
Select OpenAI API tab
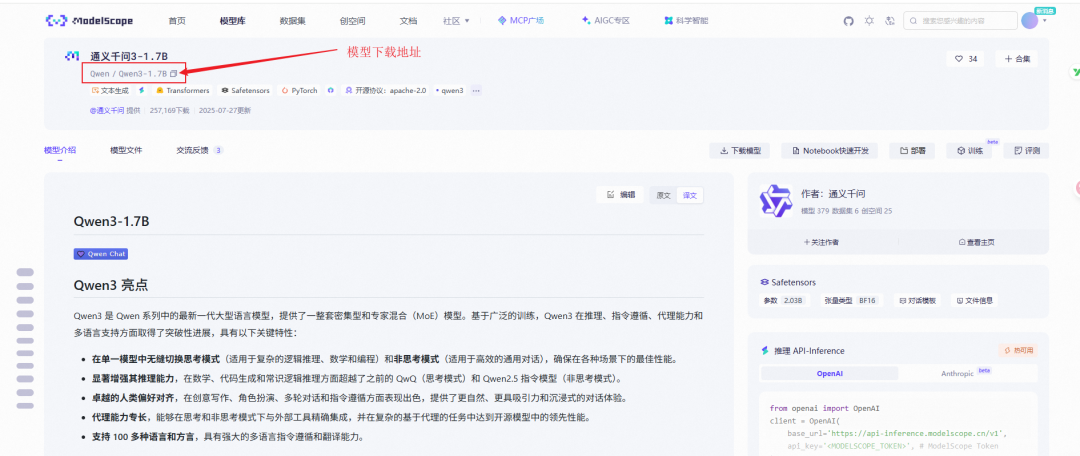coord(829,373)
